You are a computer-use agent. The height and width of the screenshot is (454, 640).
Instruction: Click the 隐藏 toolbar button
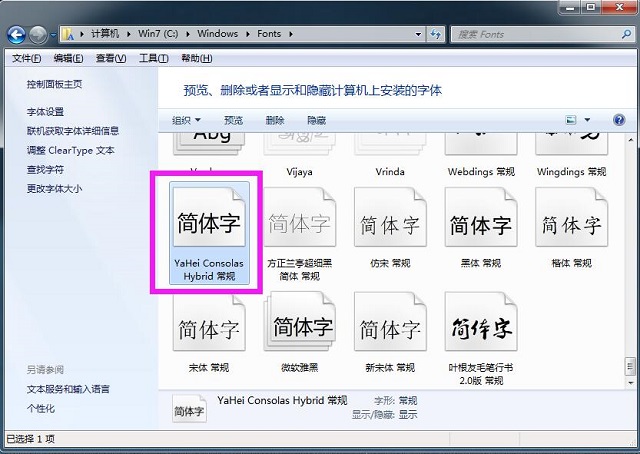(316, 120)
